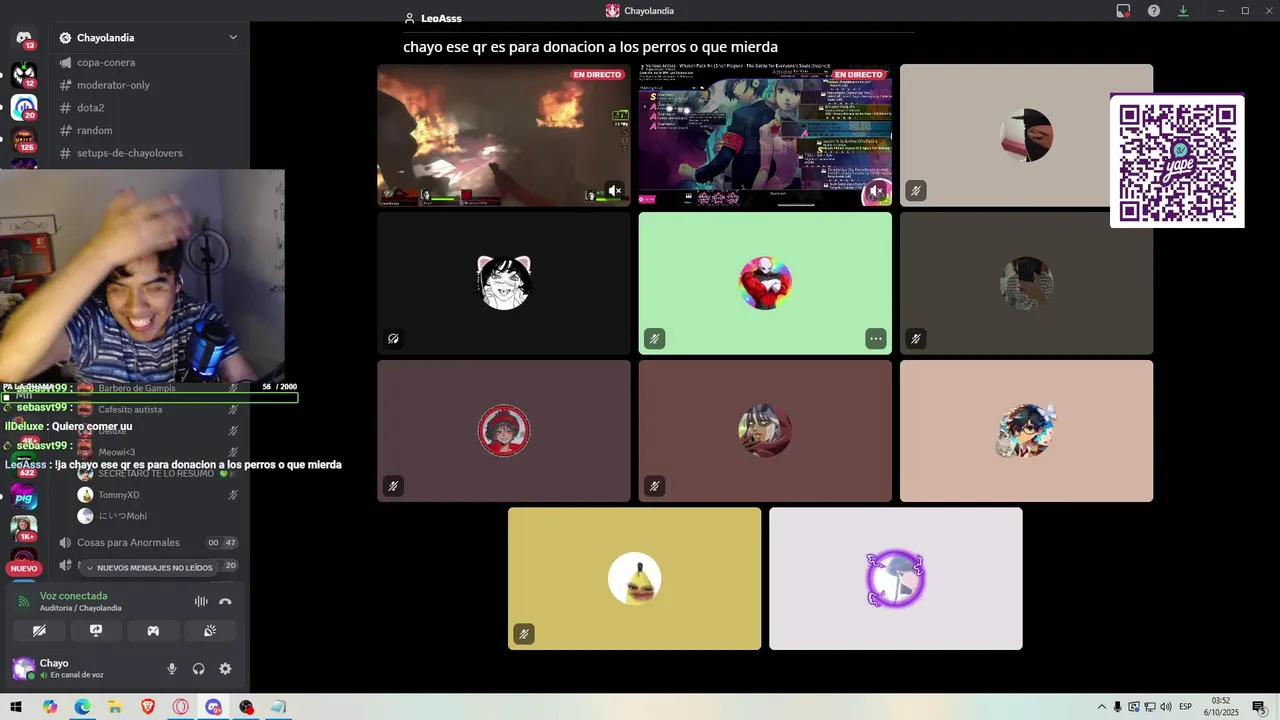The width and height of the screenshot is (1280, 720).
Task: Open the anime game live stream tile
Action: (765, 135)
